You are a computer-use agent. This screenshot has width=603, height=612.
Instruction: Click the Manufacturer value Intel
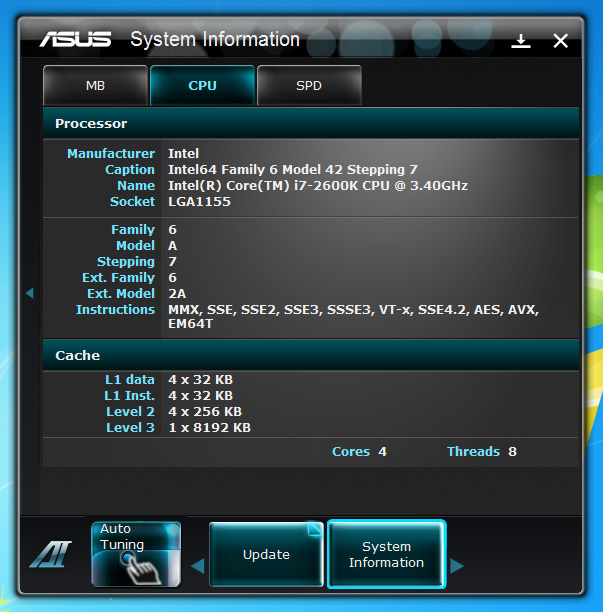183,153
